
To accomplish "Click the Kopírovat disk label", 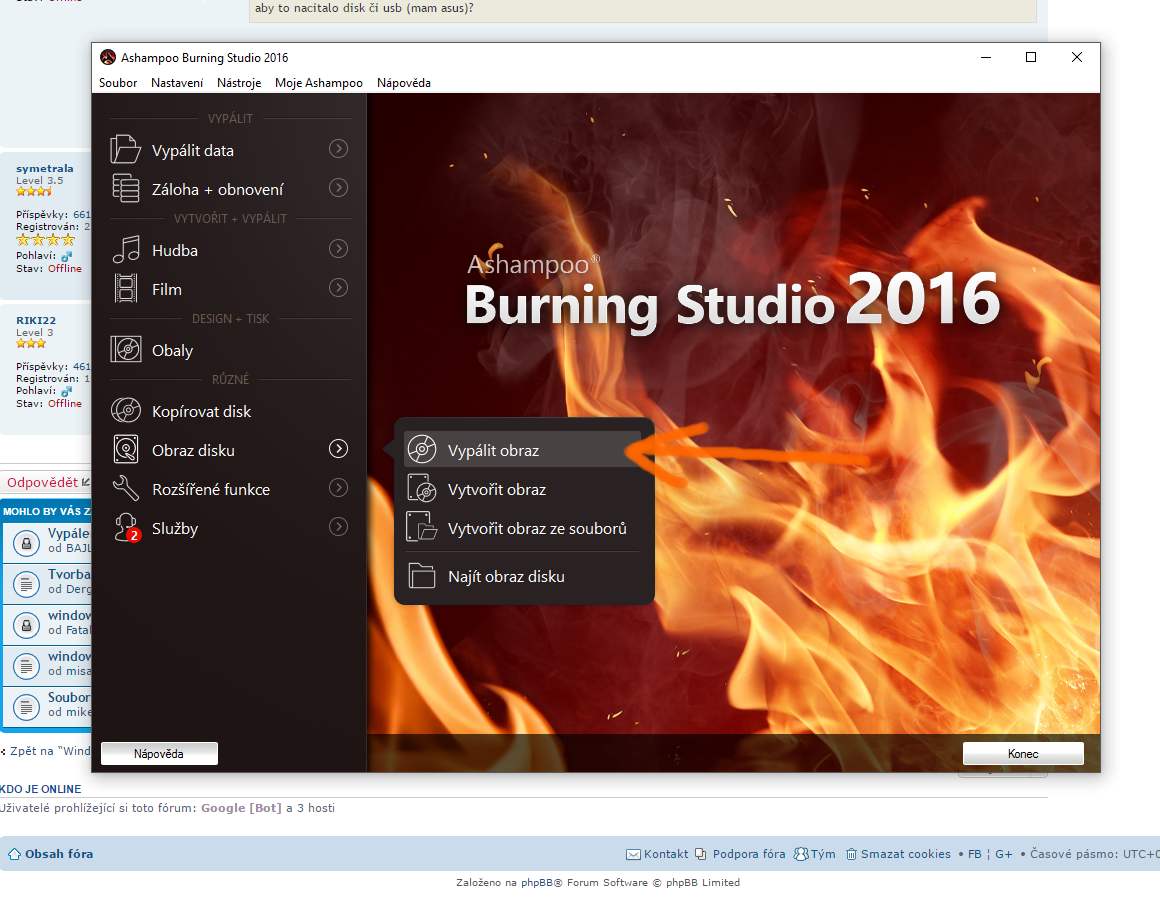I will pyautogui.click(x=201, y=411).
